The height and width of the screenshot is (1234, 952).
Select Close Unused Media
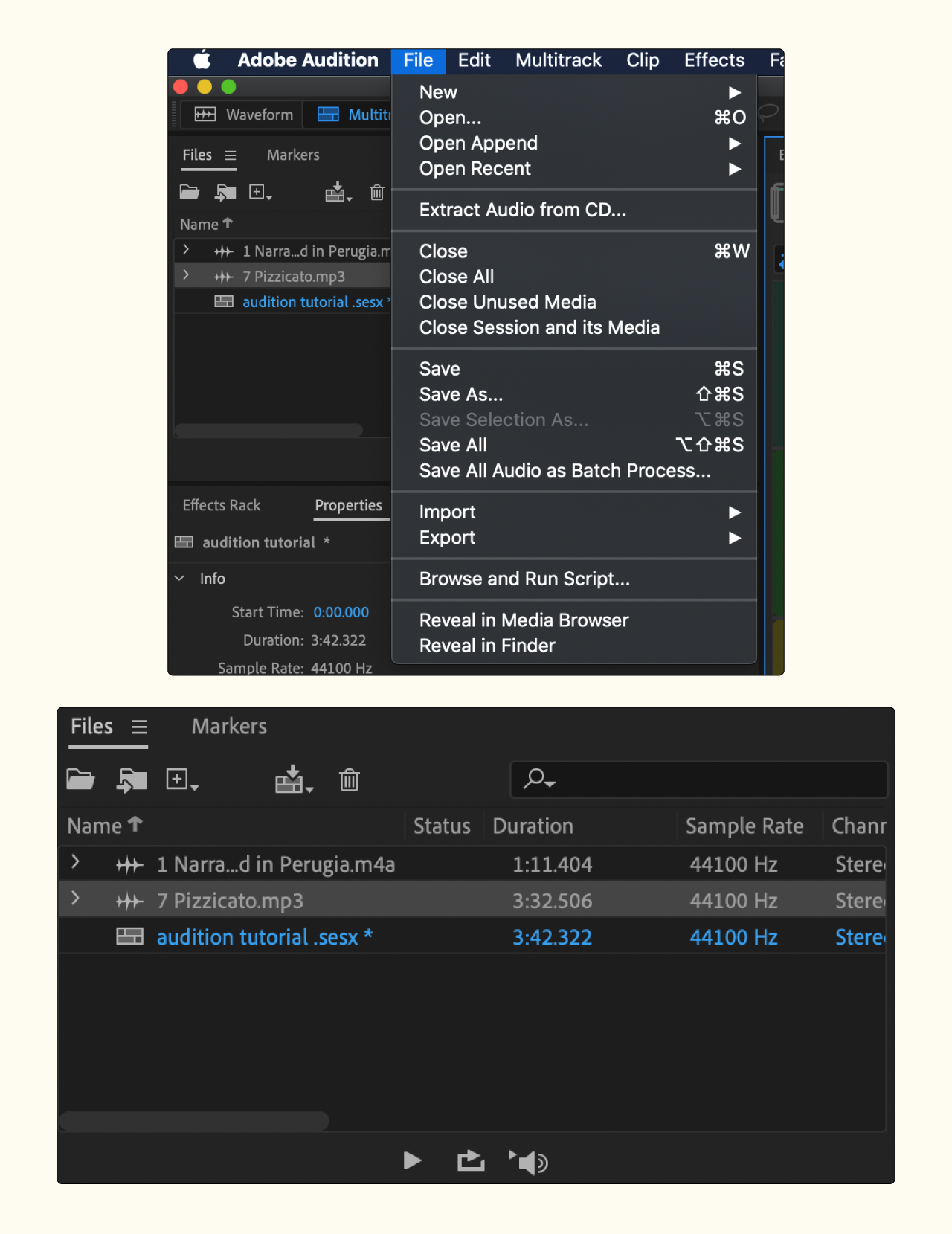(574, 302)
